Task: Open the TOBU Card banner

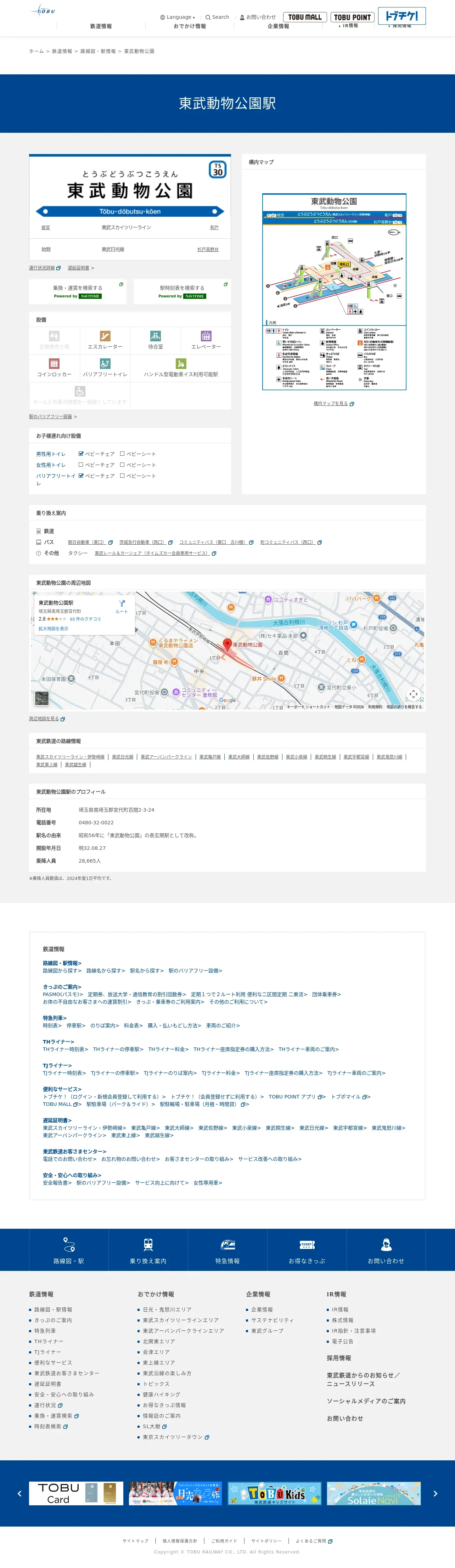Action: 76,1494
